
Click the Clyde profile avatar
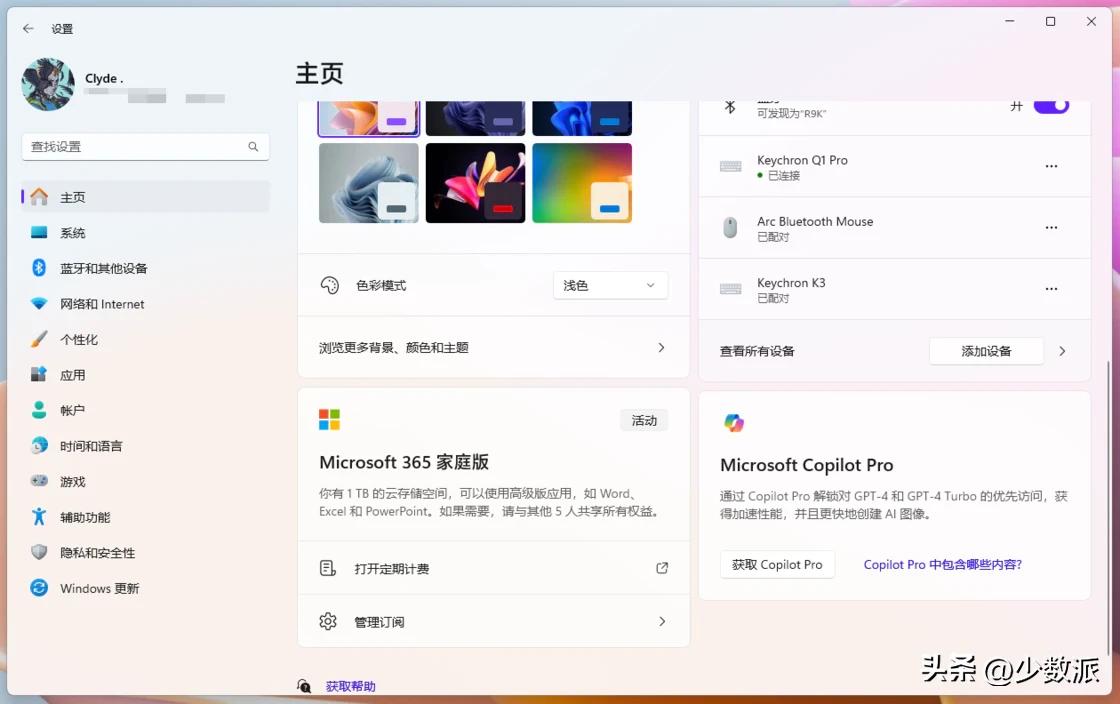pos(48,84)
